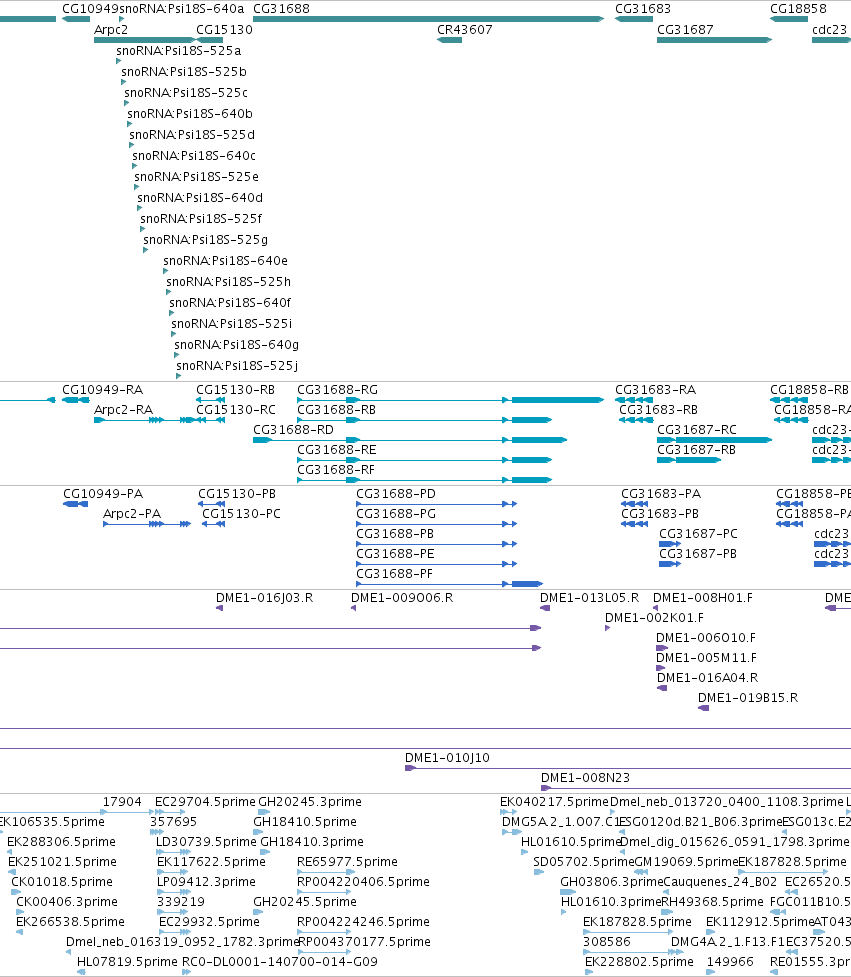851x977 pixels.
Task: Select the CG31683-RA transcript label
Action: (x=655, y=390)
